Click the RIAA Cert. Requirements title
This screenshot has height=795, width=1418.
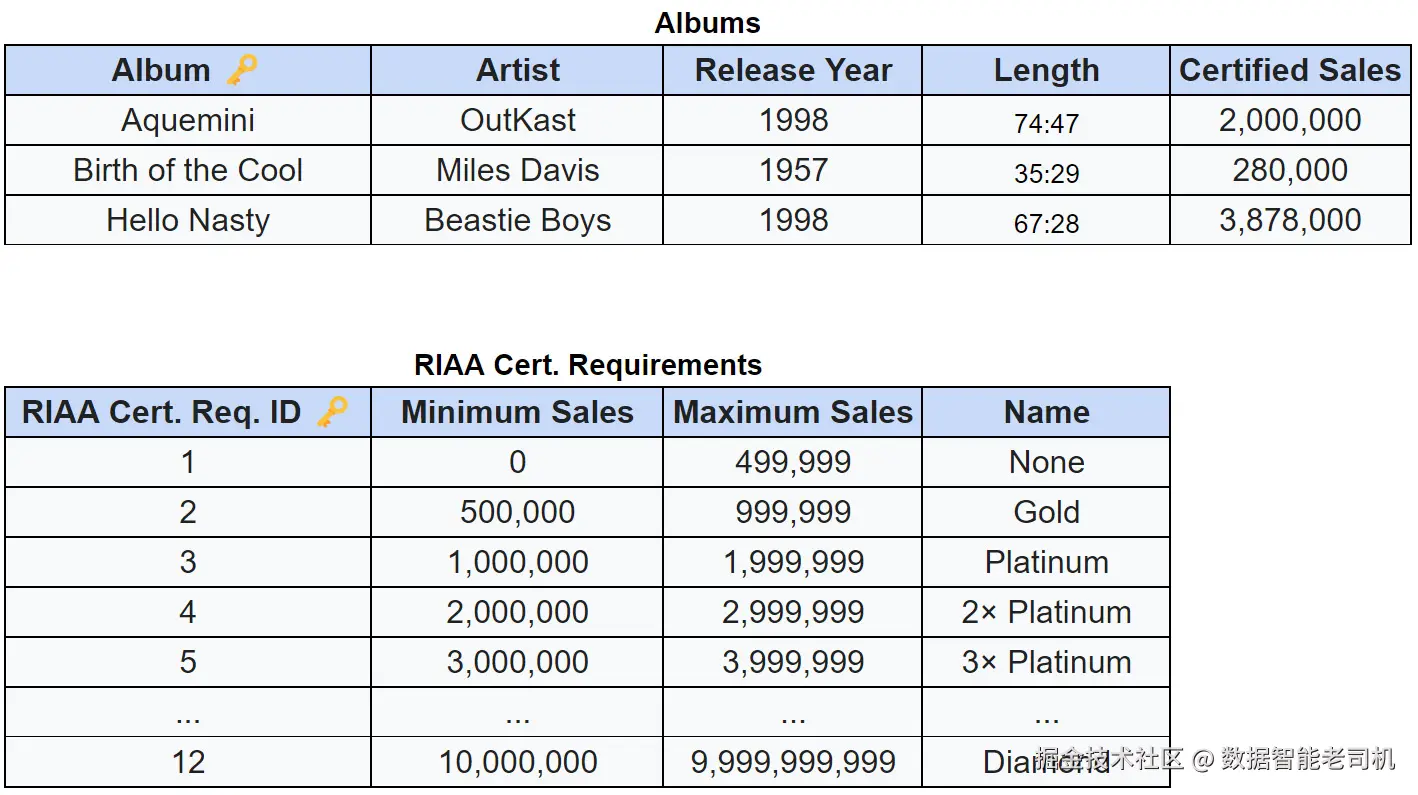pos(588,365)
